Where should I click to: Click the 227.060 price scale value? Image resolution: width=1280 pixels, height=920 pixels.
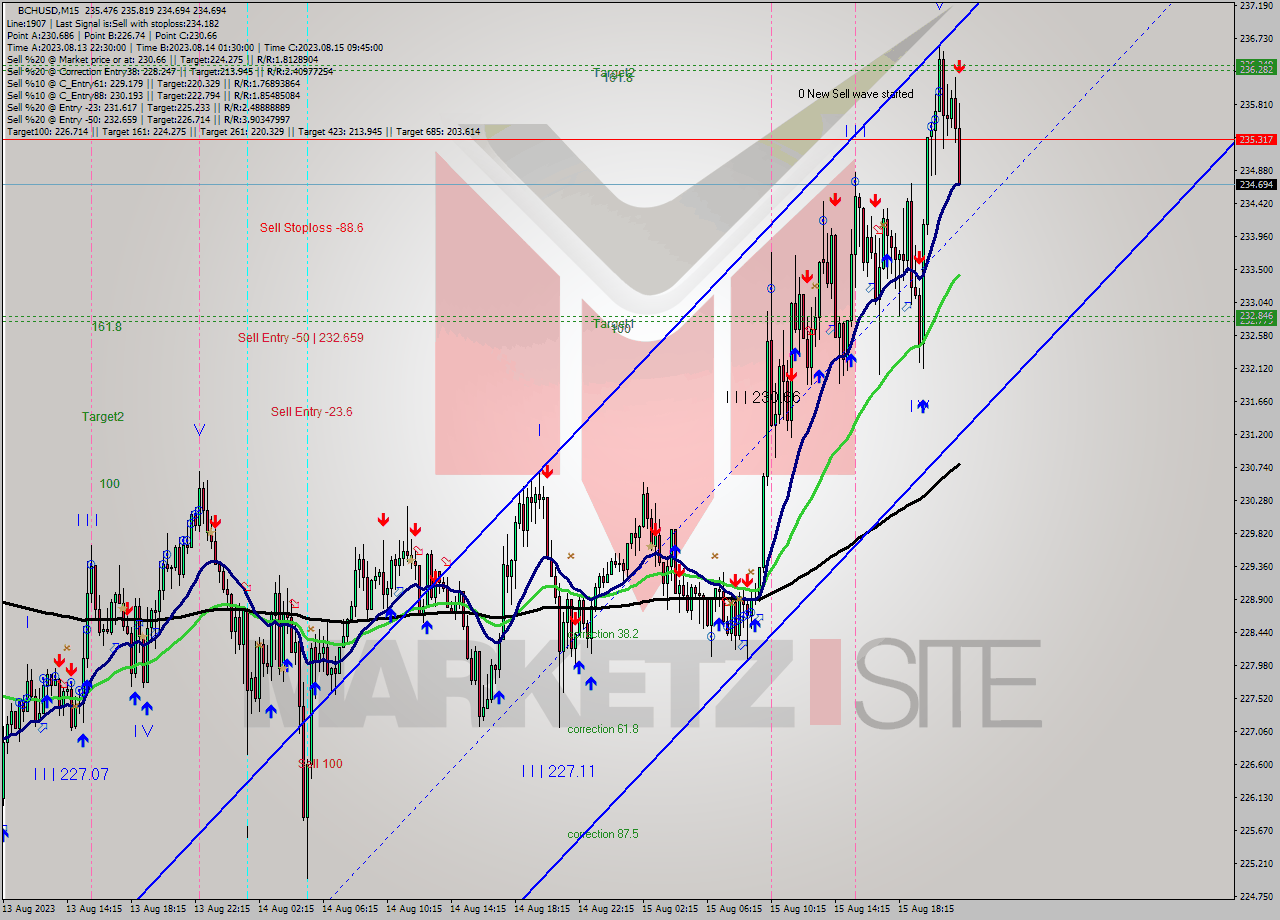pyautogui.click(x=1255, y=732)
